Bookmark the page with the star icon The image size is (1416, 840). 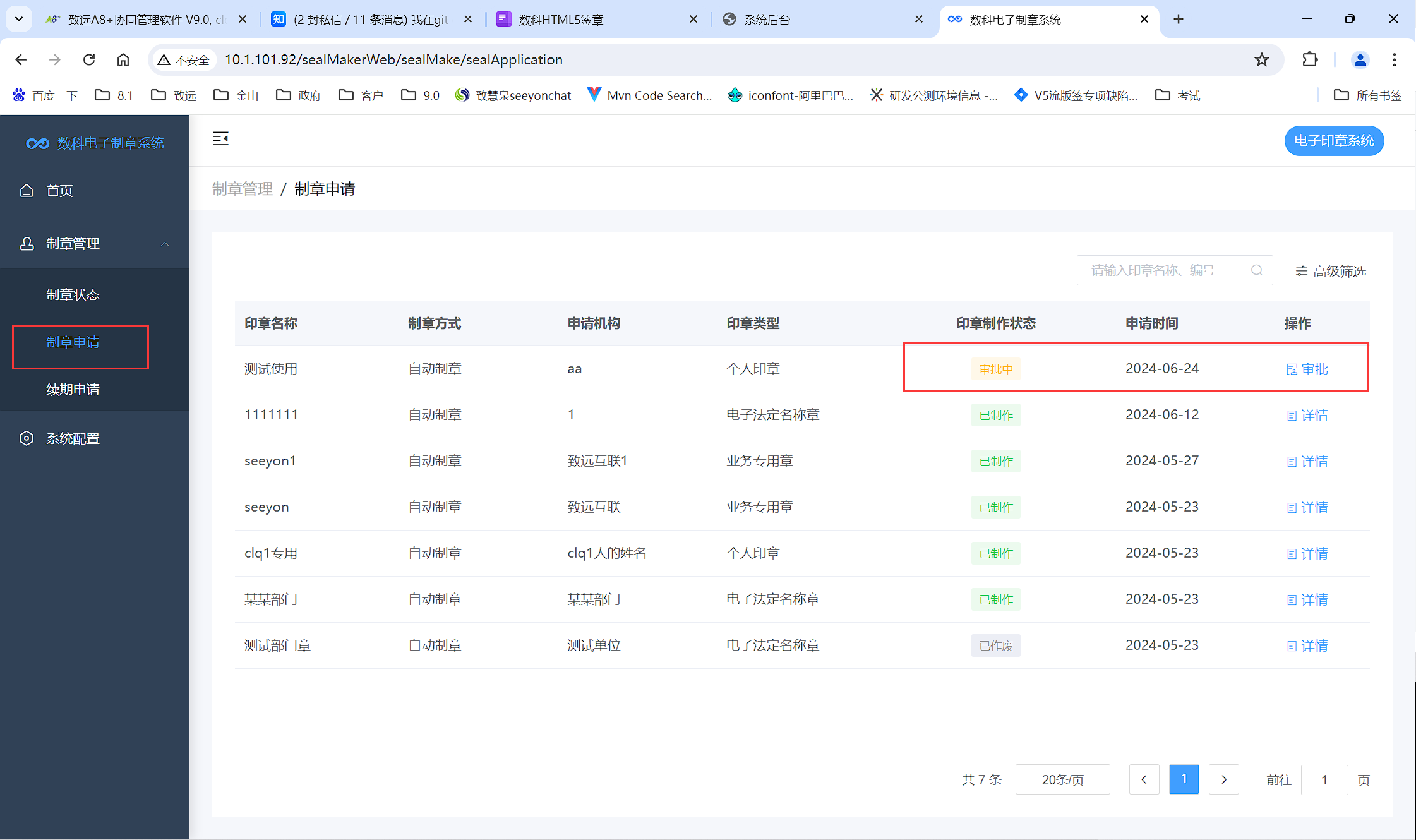[x=1261, y=59]
